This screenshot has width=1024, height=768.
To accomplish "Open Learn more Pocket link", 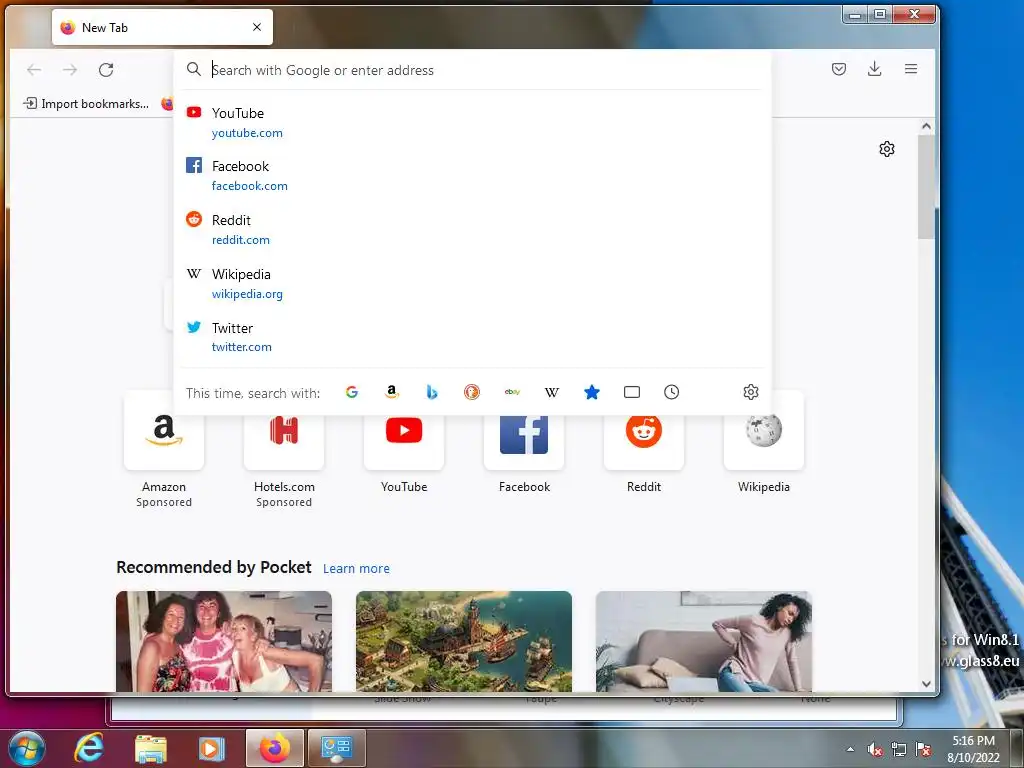I will click(x=356, y=568).
